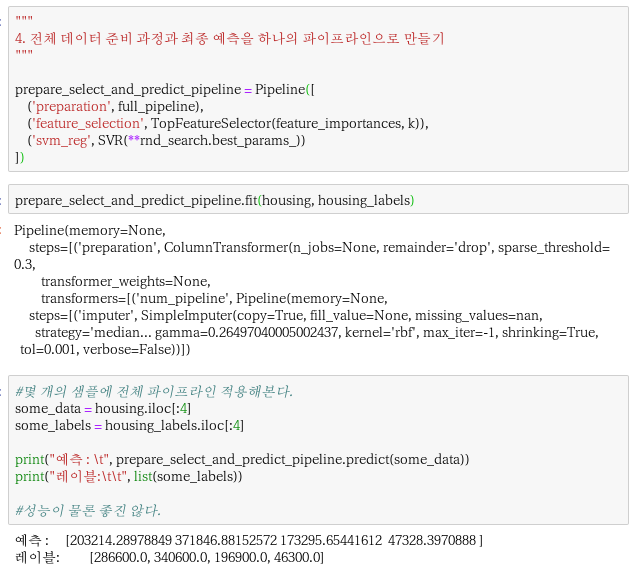Viewport: 639px width, 577px height.
Task: Click the 'some_data = housing.iloc[:4]' line
Action: (x=103, y=409)
